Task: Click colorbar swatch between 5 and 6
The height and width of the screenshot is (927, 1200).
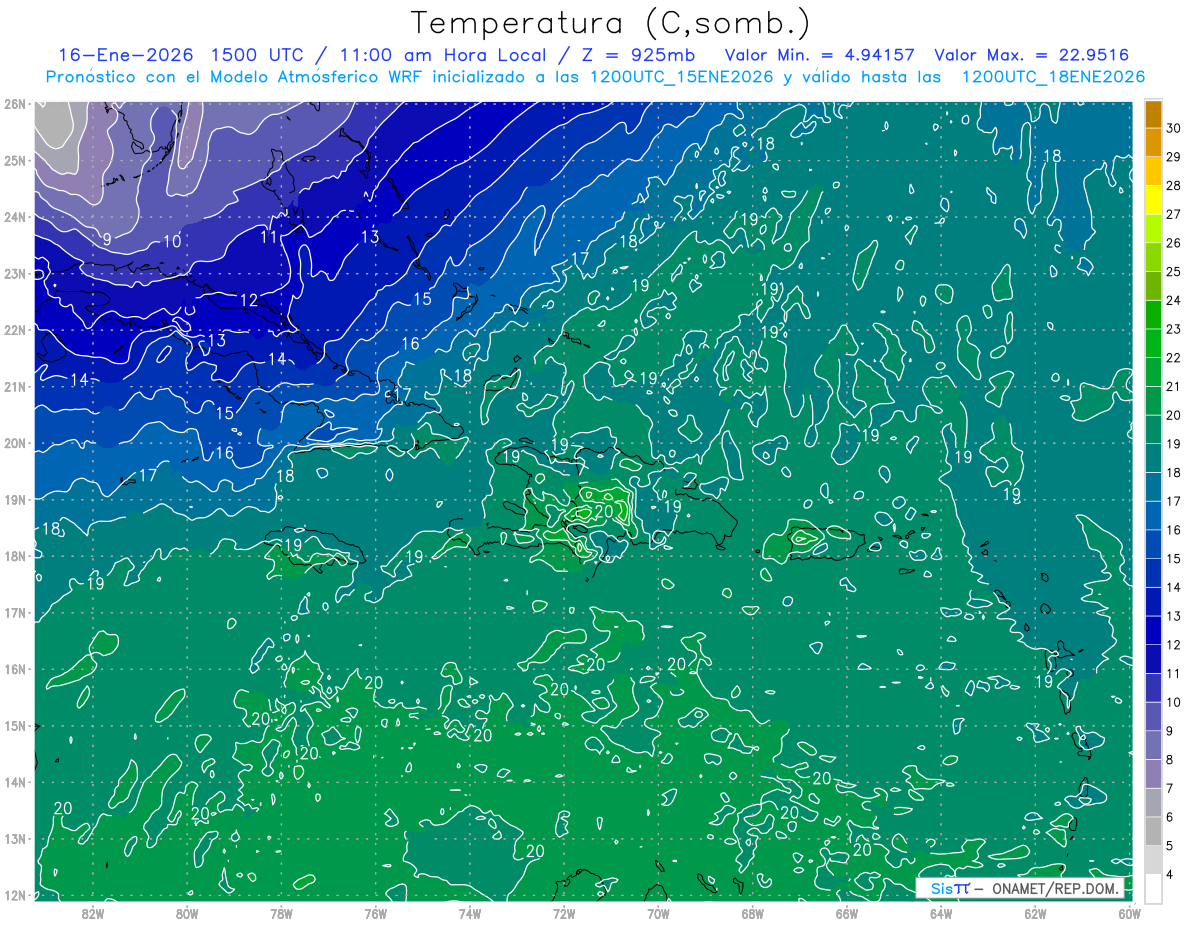Action: click(1153, 832)
